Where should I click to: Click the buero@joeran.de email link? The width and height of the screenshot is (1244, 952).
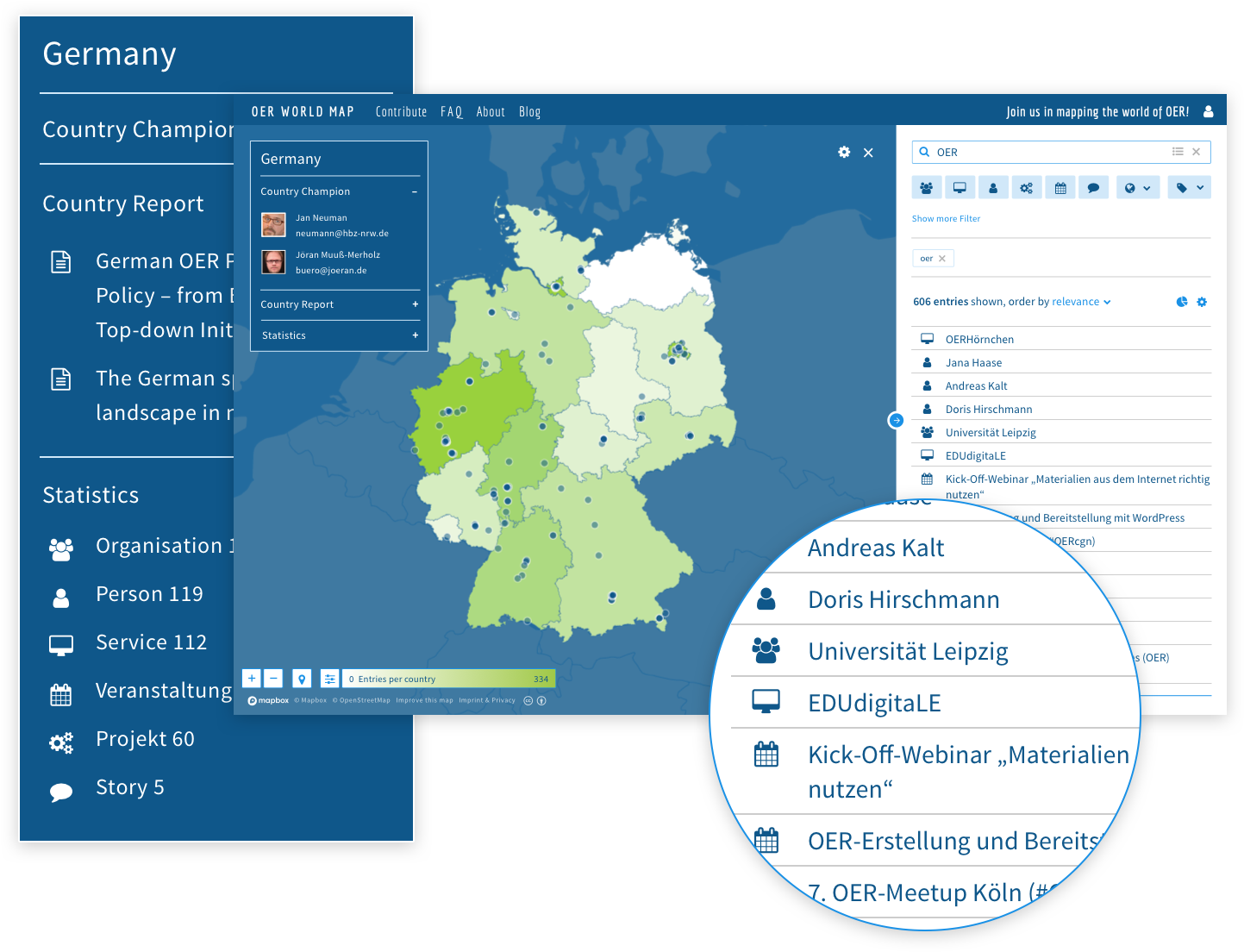(x=331, y=271)
